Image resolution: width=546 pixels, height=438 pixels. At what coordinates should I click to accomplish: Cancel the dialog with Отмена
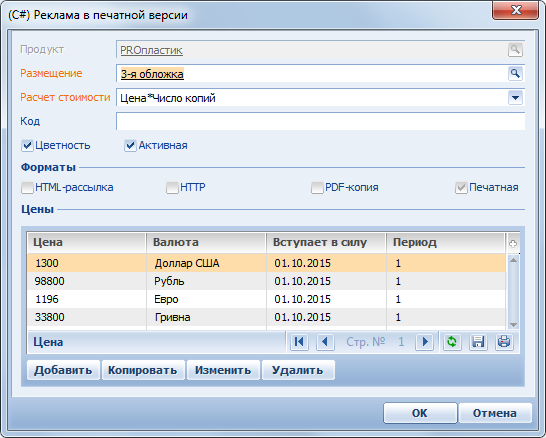[495, 413]
